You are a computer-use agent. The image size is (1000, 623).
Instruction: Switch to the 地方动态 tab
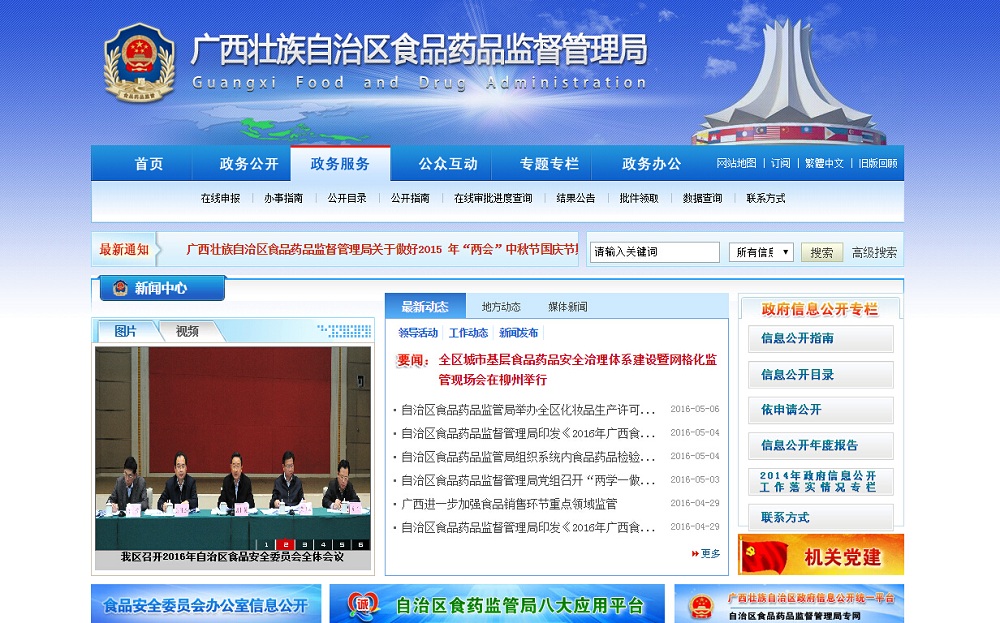501,307
